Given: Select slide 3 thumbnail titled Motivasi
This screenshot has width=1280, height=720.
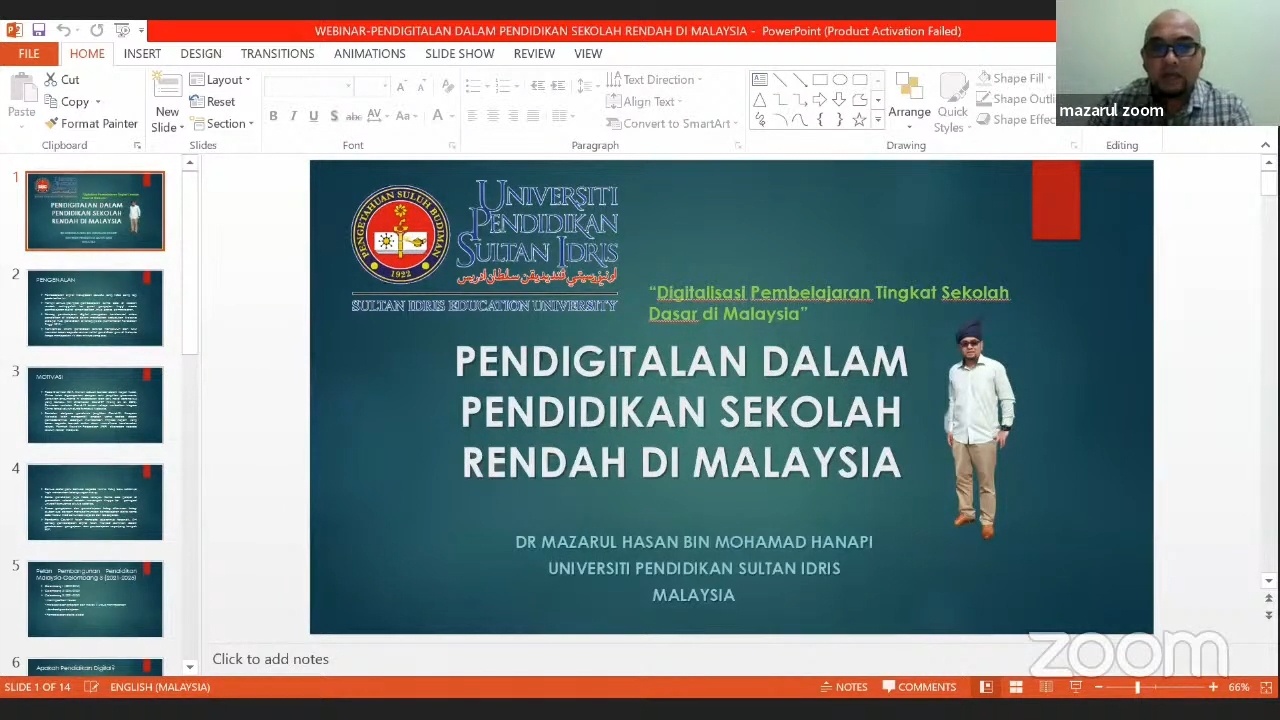Looking at the screenshot, I should 95,405.
